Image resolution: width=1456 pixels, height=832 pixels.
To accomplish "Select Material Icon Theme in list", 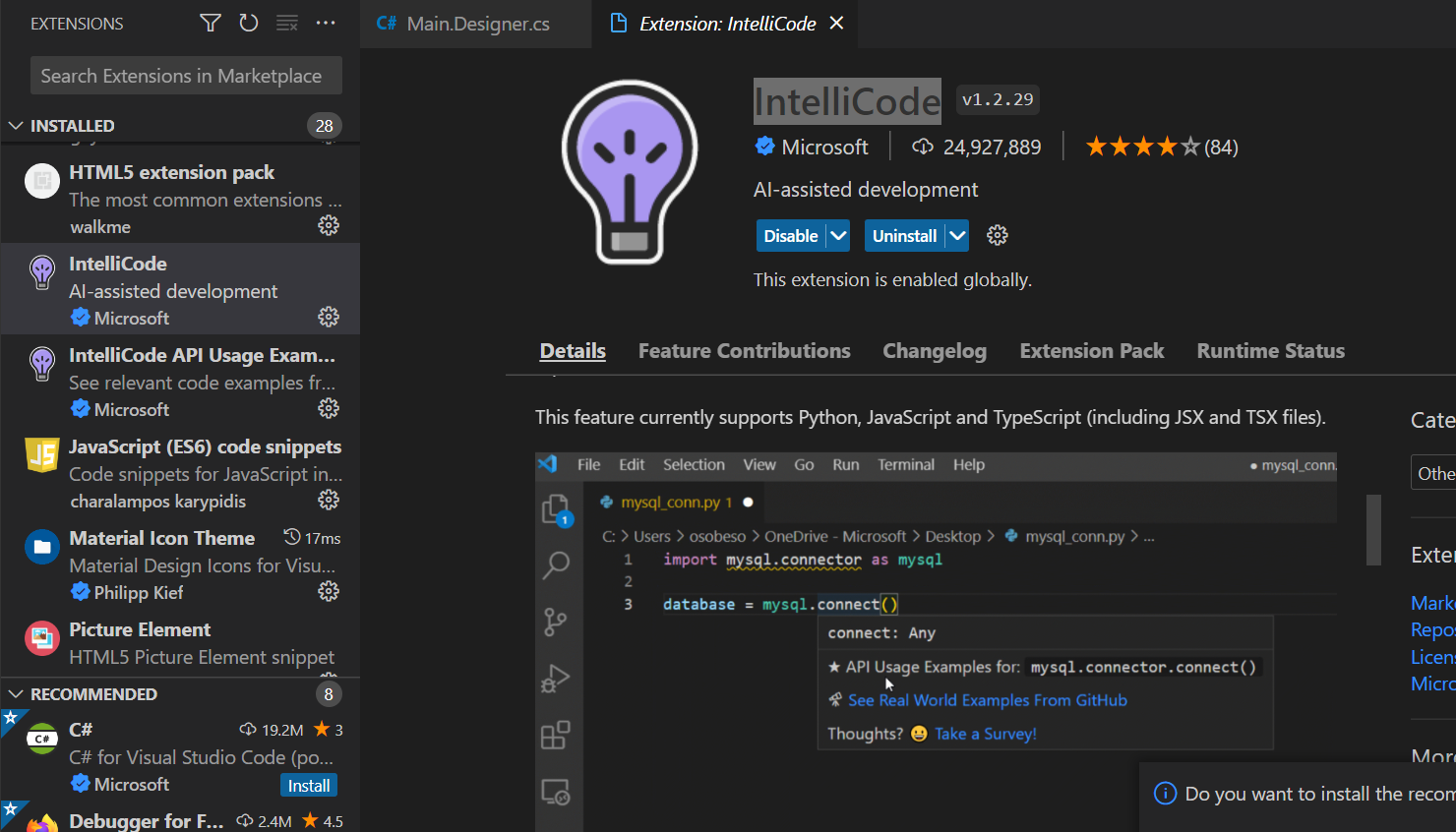I will click(x=180, y=564).
